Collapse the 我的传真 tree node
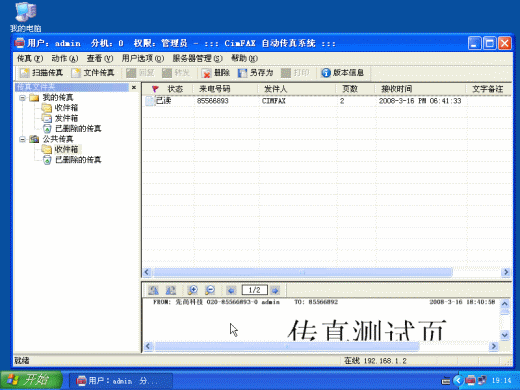Screen dimensions: 520x390 click(x=22, y=98)
